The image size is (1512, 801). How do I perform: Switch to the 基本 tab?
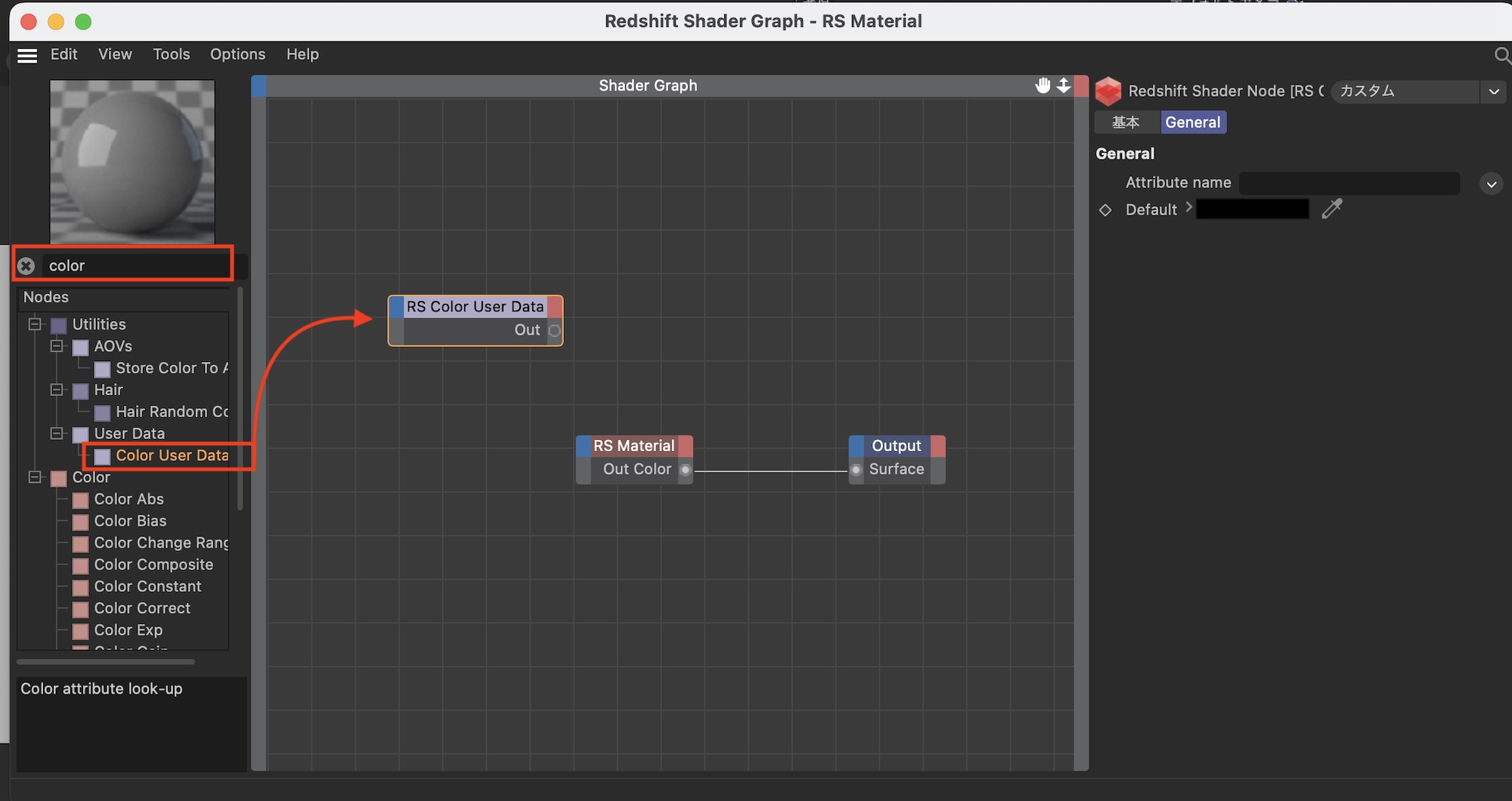point(1126,122)
